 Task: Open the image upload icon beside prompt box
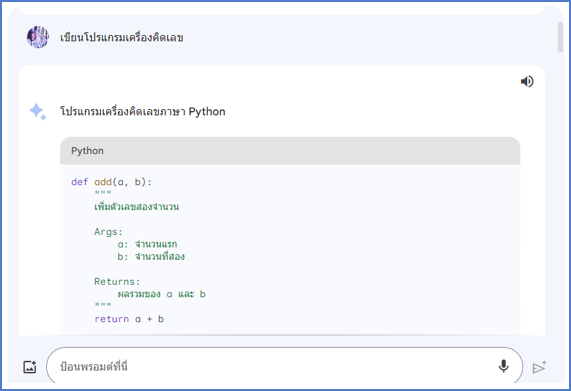tap(30, 367)
